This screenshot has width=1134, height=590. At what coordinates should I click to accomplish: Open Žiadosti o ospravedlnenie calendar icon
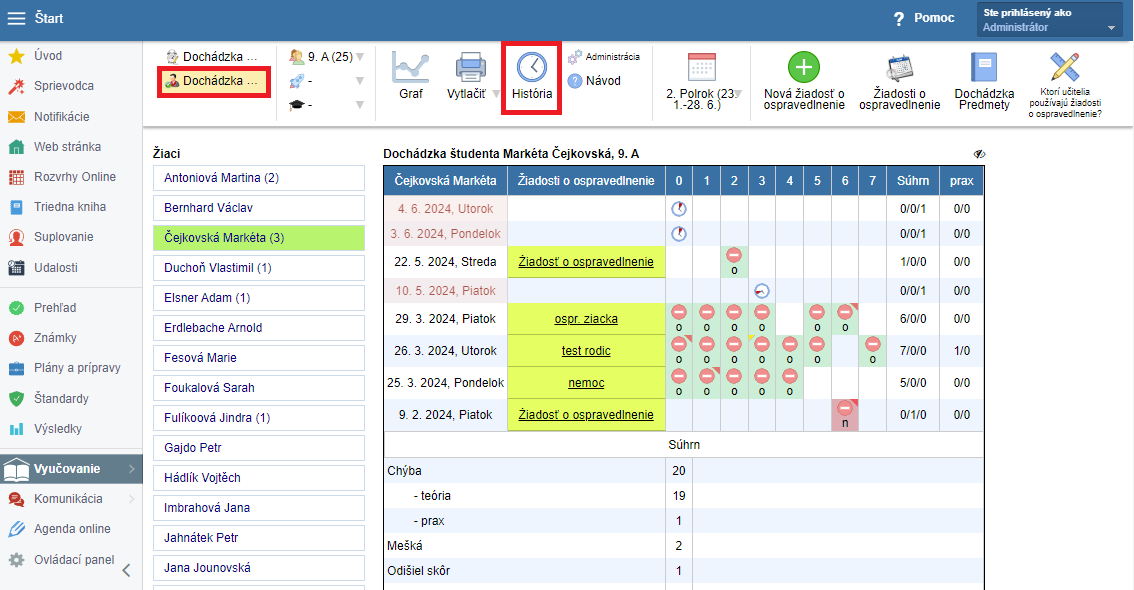coord(900,67)
